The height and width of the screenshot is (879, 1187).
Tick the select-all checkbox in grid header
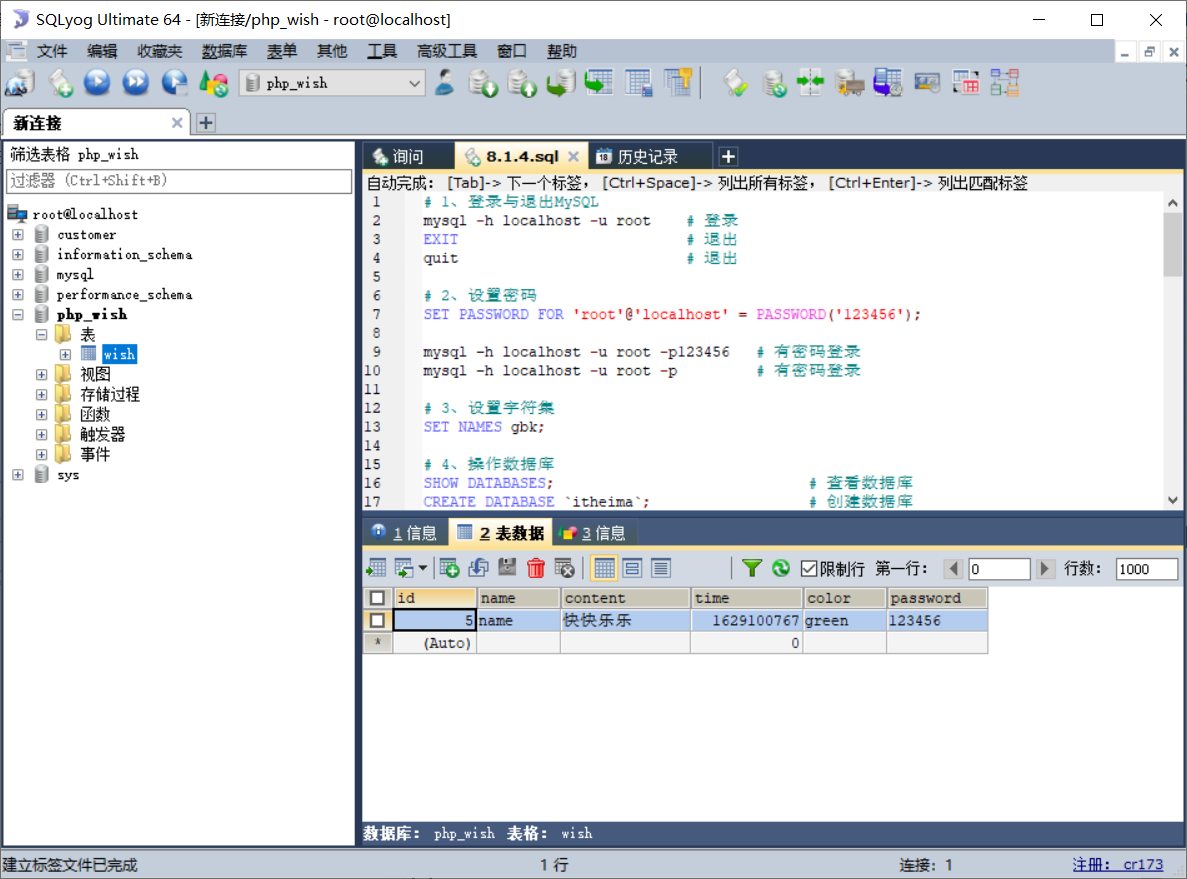[377, 598]
